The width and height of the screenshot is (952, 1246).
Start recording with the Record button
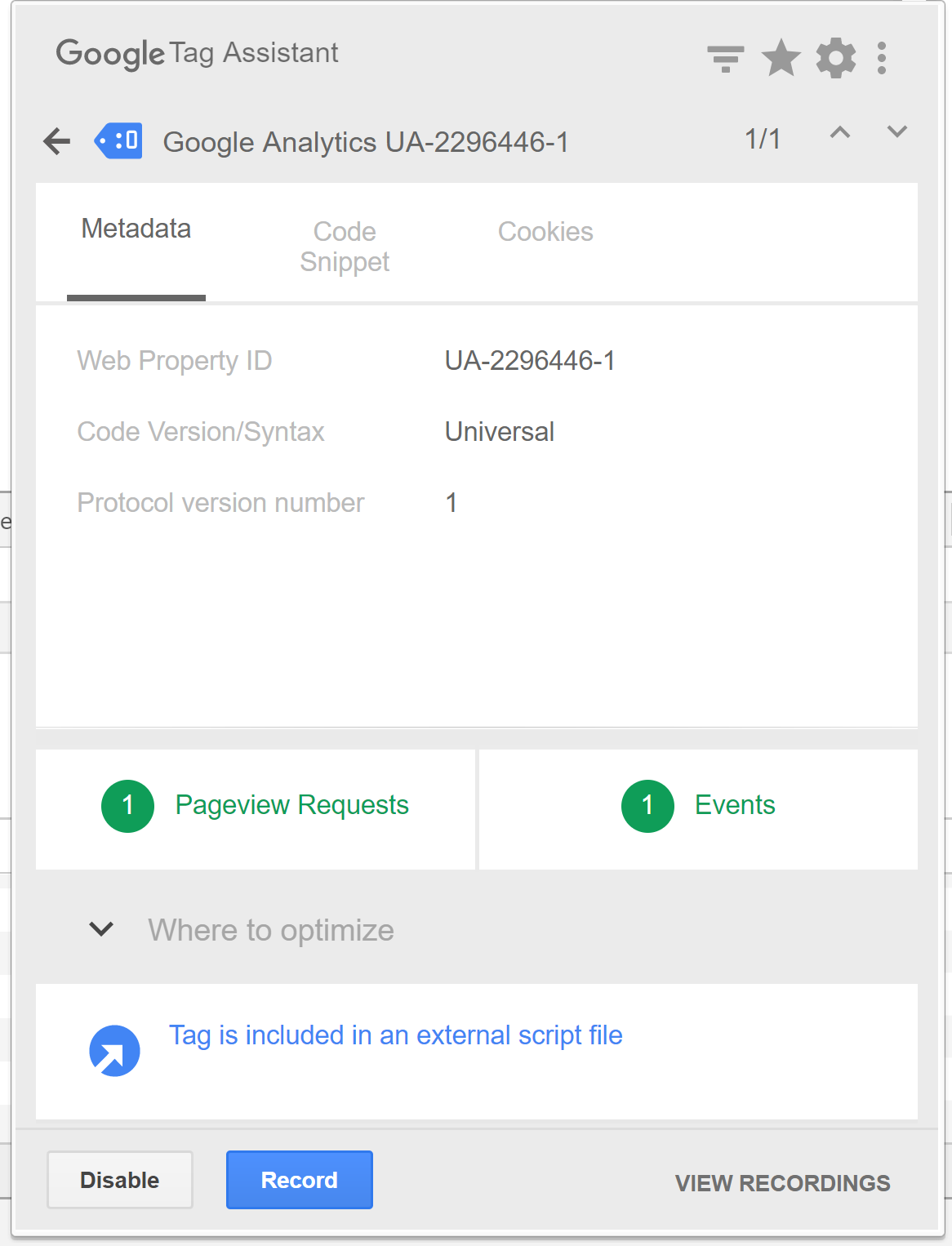[299, 1180]
